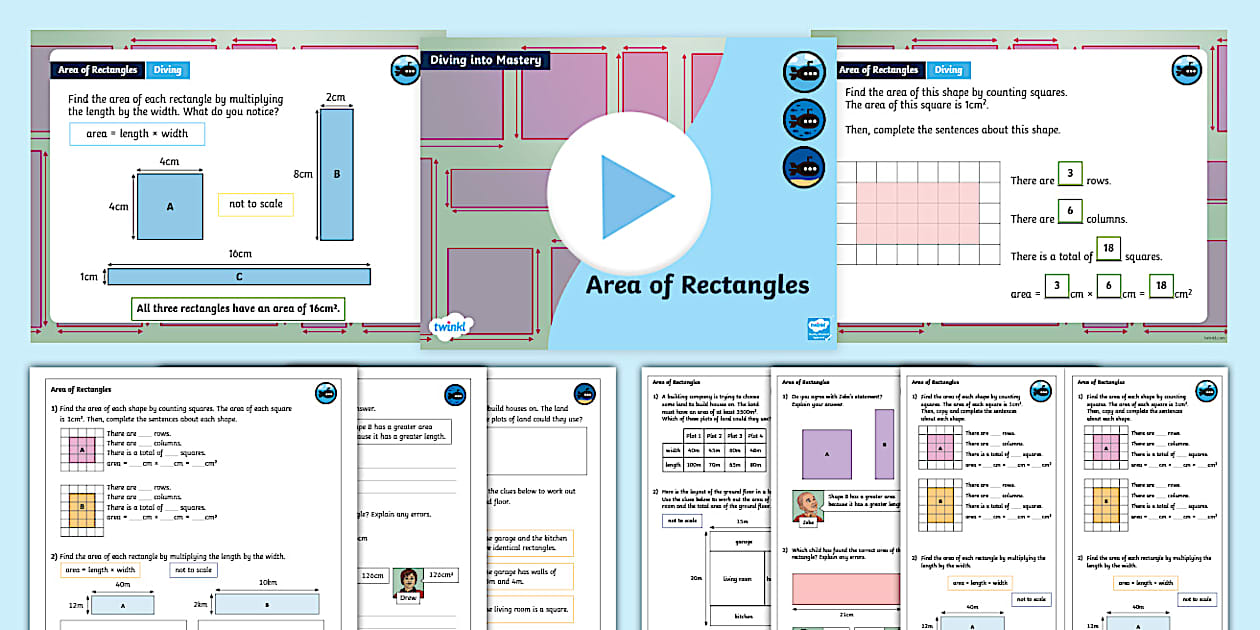Click the Diving into Mastery banner

tap(484, 60)
